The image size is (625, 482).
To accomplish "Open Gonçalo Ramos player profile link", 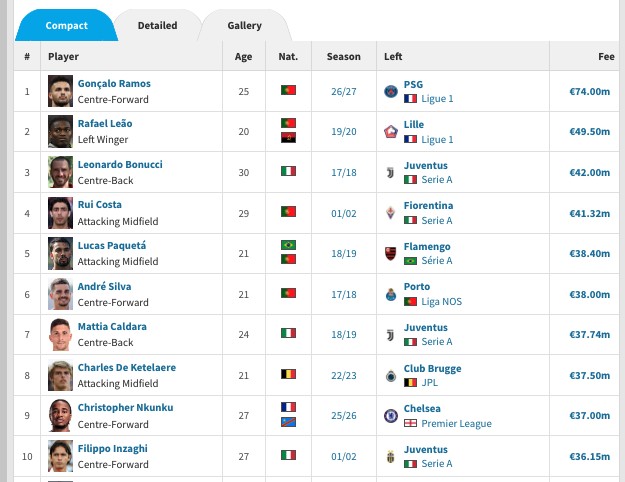I will tap(114, 84).
